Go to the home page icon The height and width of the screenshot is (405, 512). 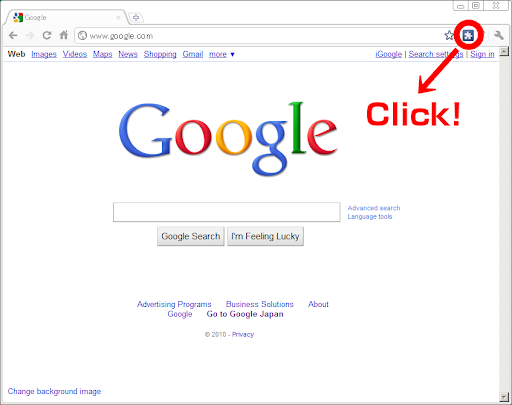tap(64, 35)
